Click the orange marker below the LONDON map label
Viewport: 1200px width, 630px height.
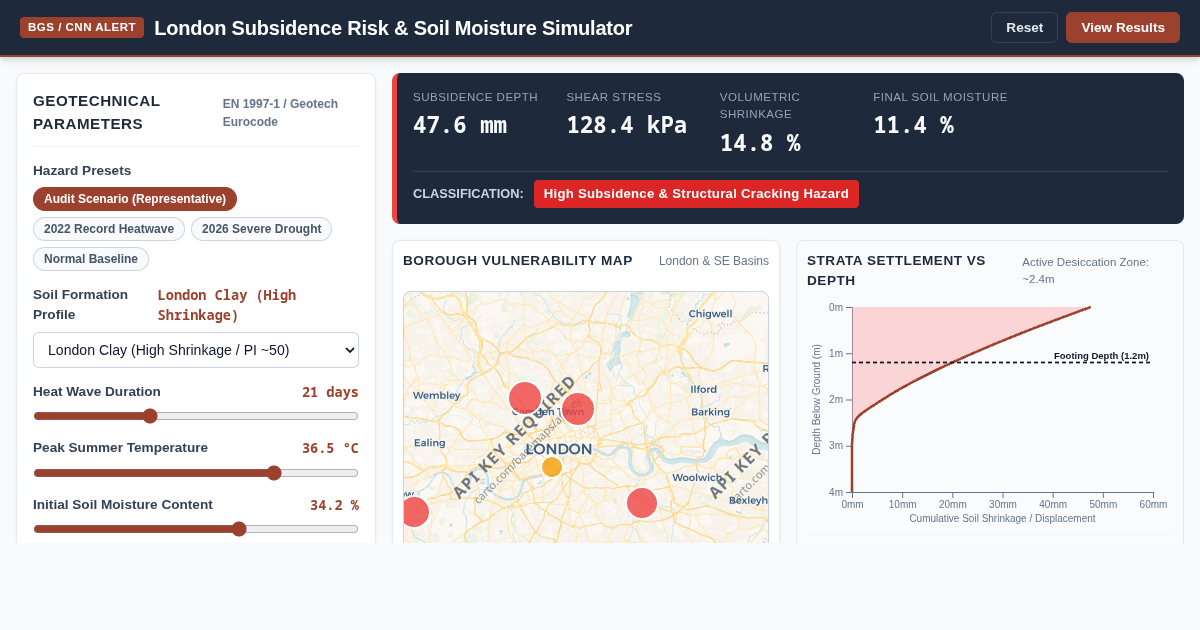(552, 467)
